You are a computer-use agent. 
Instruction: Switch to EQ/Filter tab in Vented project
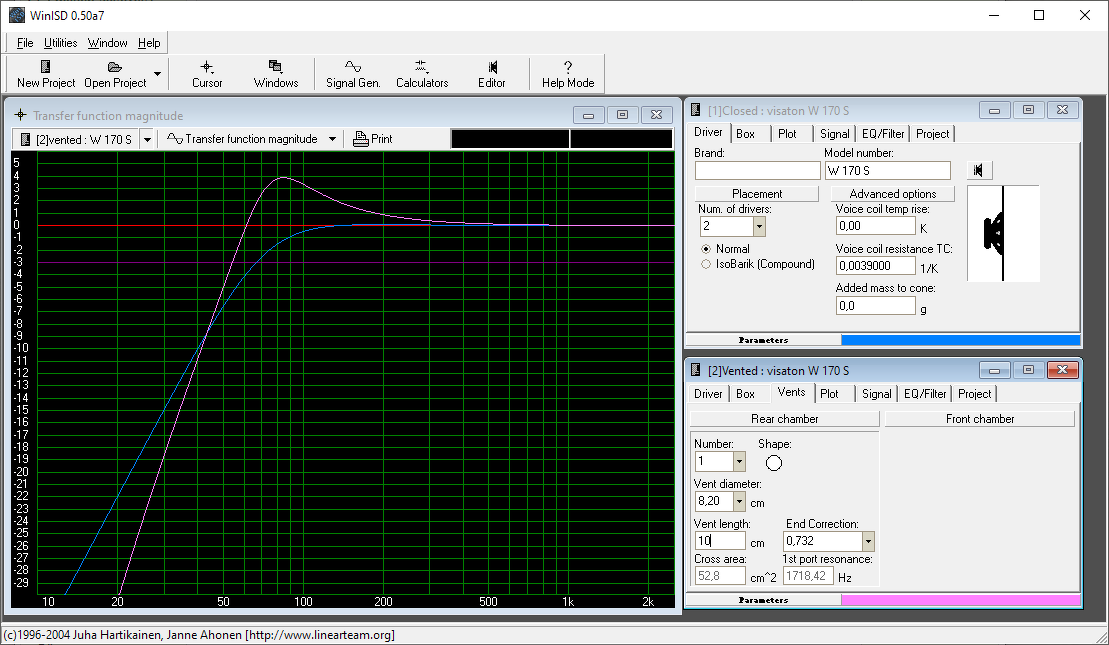click(x=925, y=394)
